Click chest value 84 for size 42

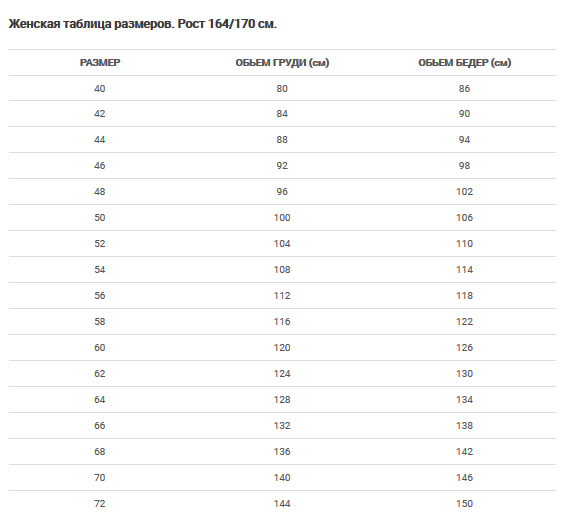(282, 114)
